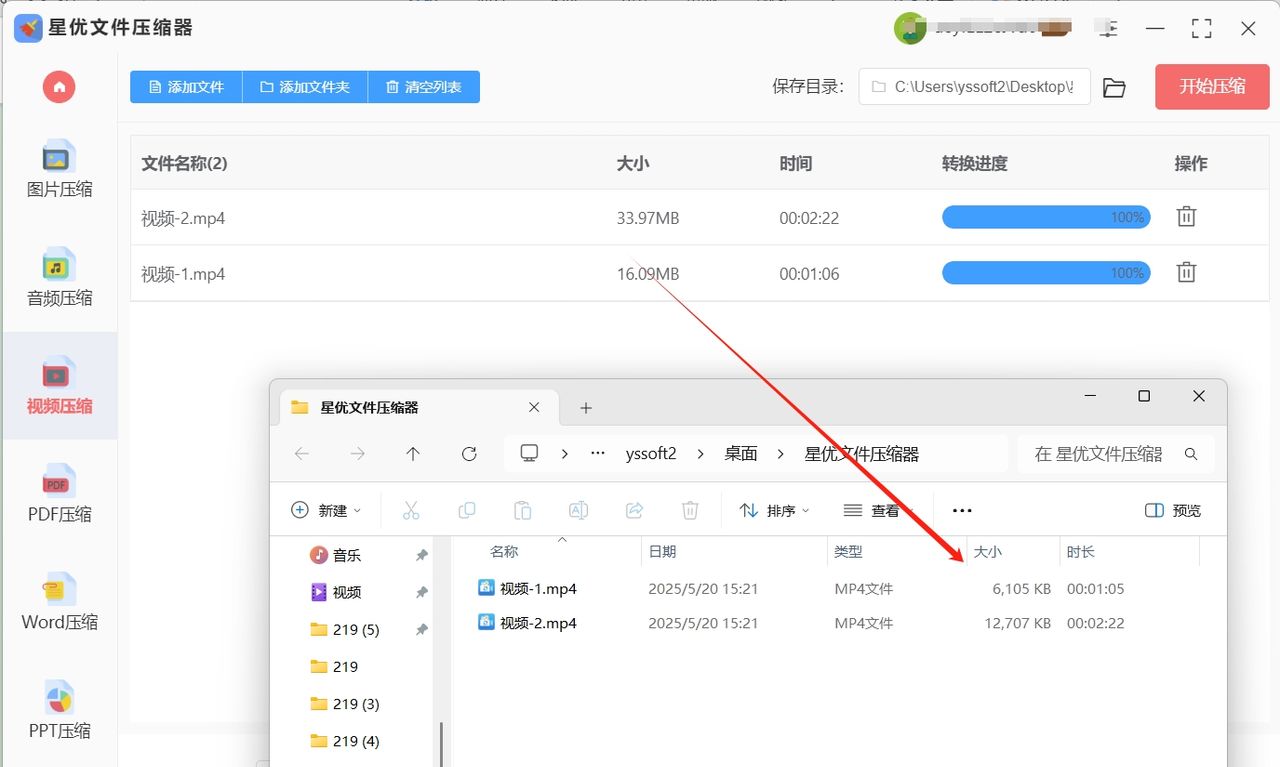
Task: Toggle the 预览 preview pane in Explorer
Action: pyautogui.click(x=1173, y=511)
